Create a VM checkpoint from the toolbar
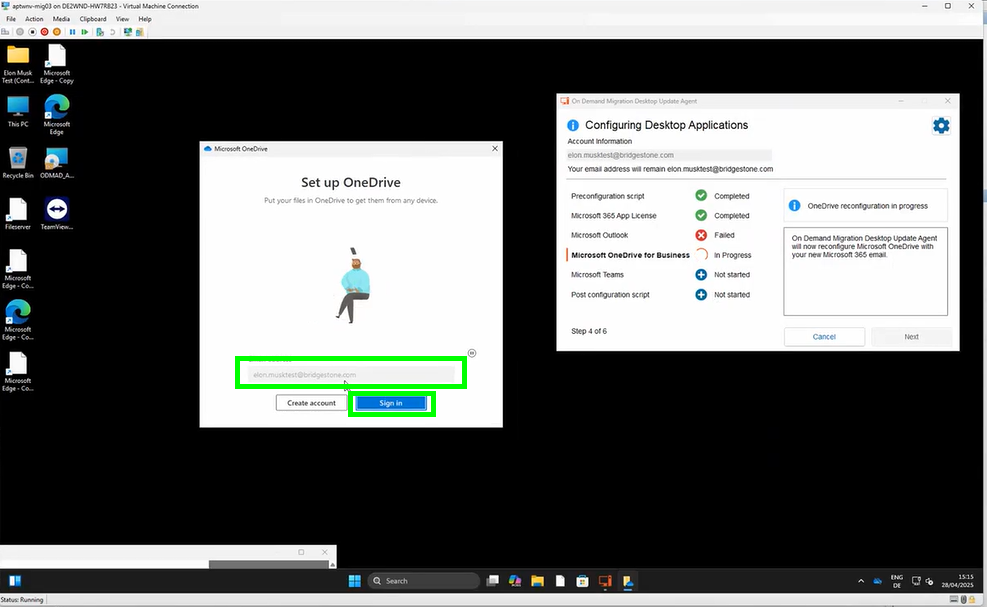This screenshot has width=987, height=607. (x=99, y=31)
